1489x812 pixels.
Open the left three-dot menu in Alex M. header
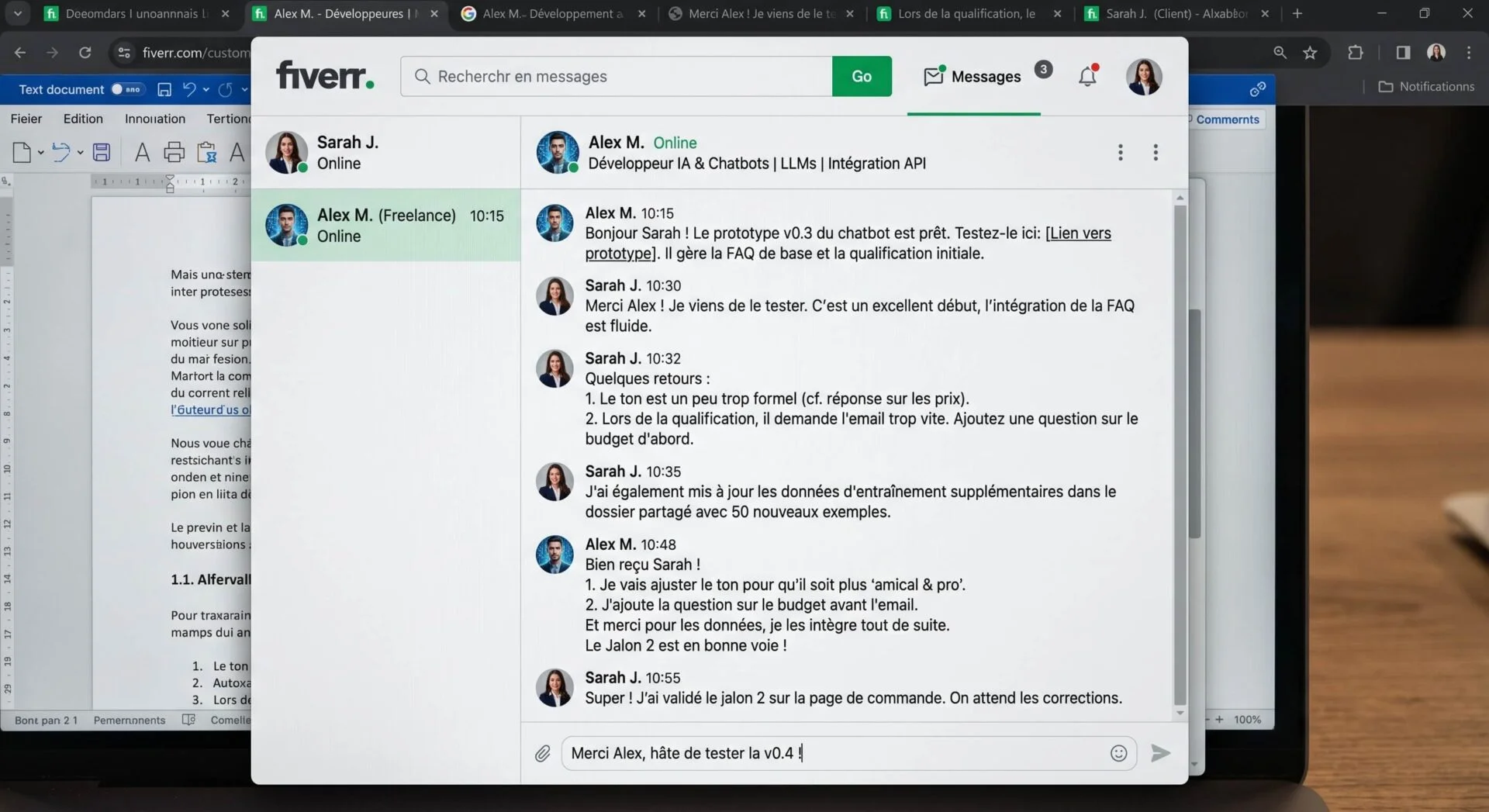tap(1120, 152)
